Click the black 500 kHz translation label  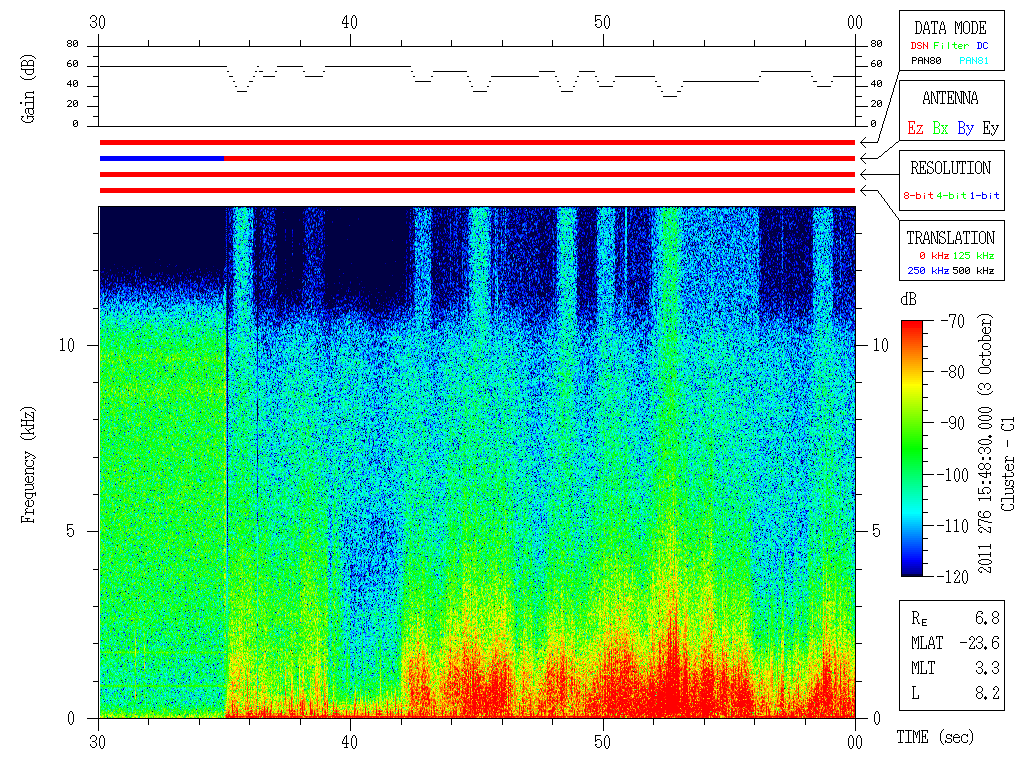[x=973, y=270]
